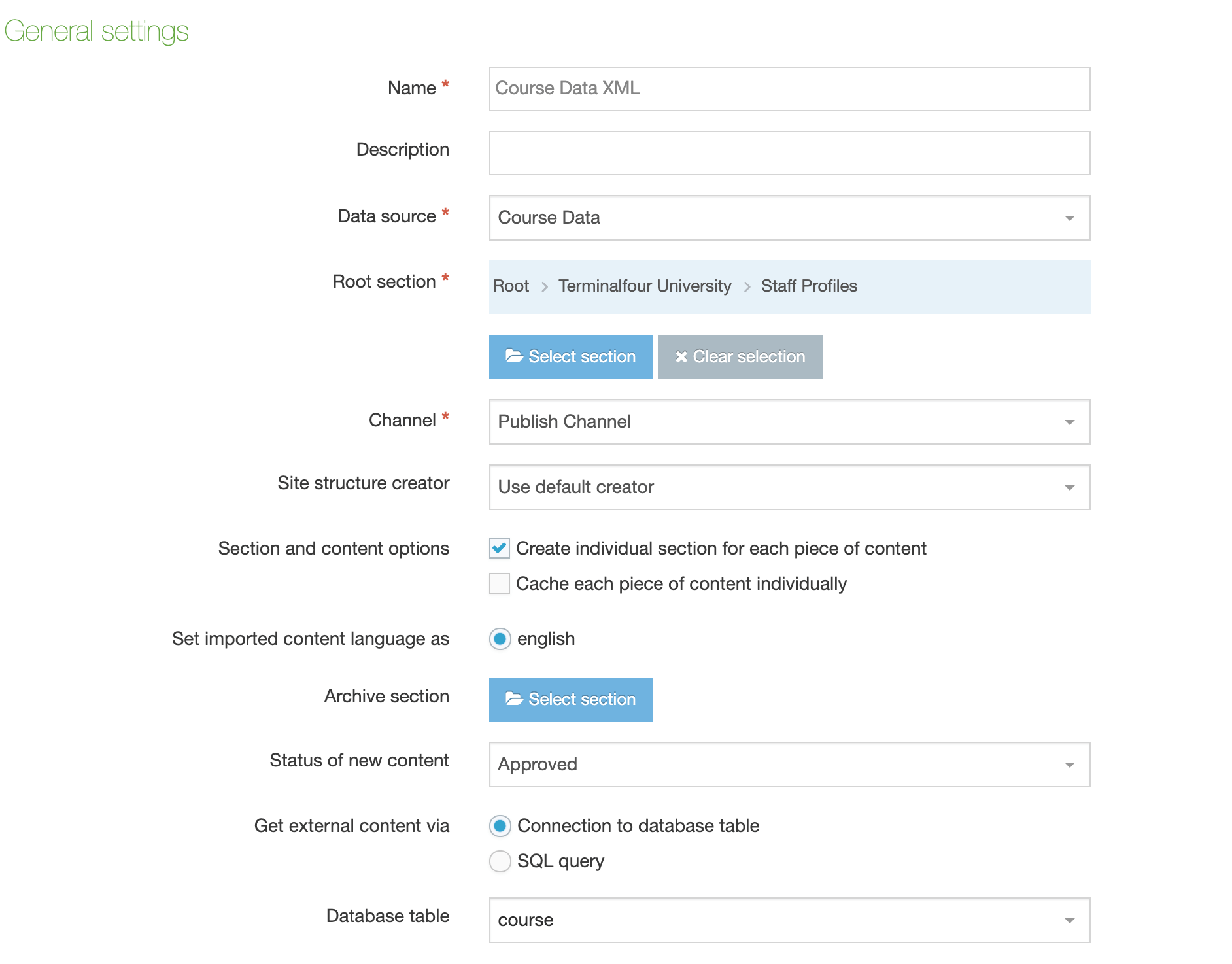Enable Create individual section for each content
The width and height of the screenshot is (1232, 964).
pyautogui.click(x=500, y=548)
